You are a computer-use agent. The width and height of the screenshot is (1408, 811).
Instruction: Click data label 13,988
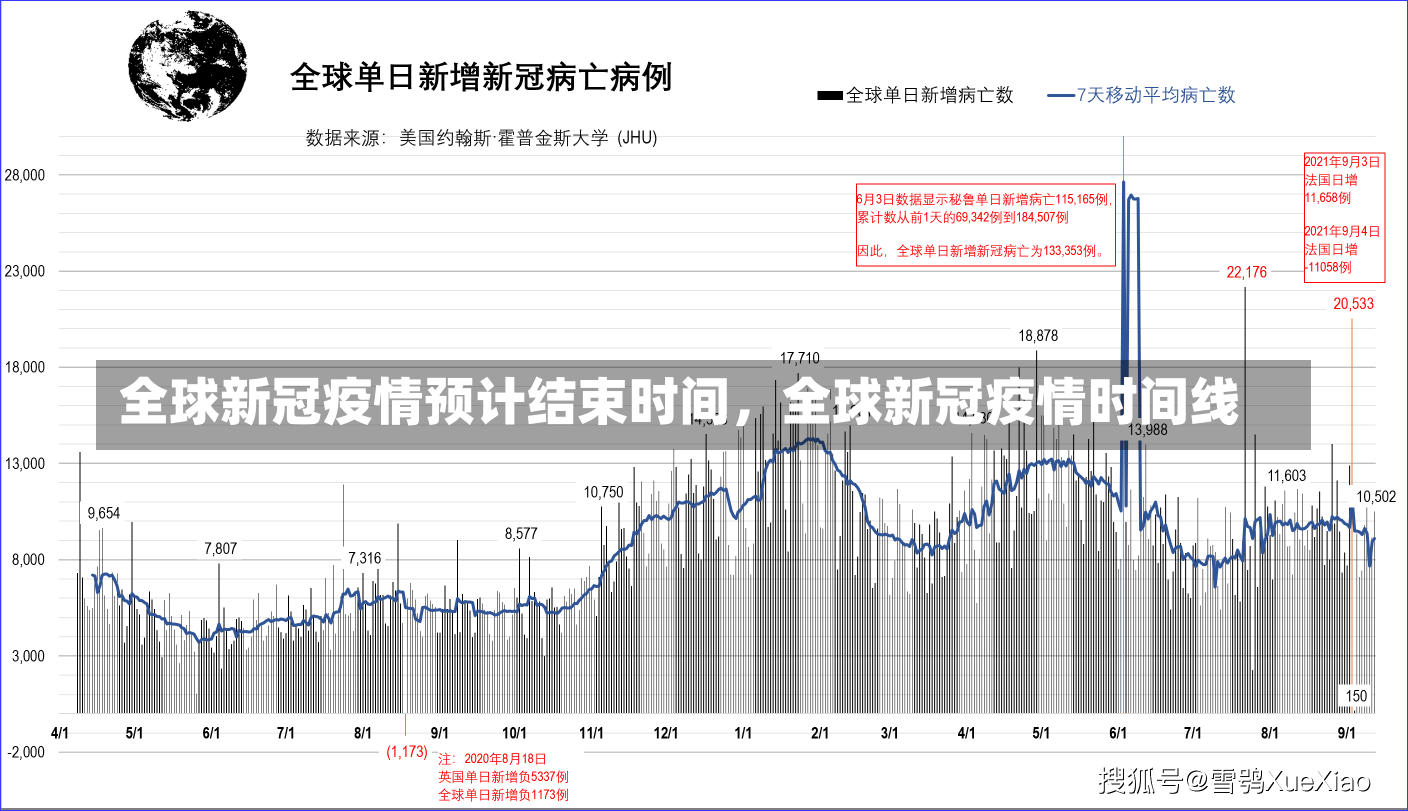pos(1147,429)
